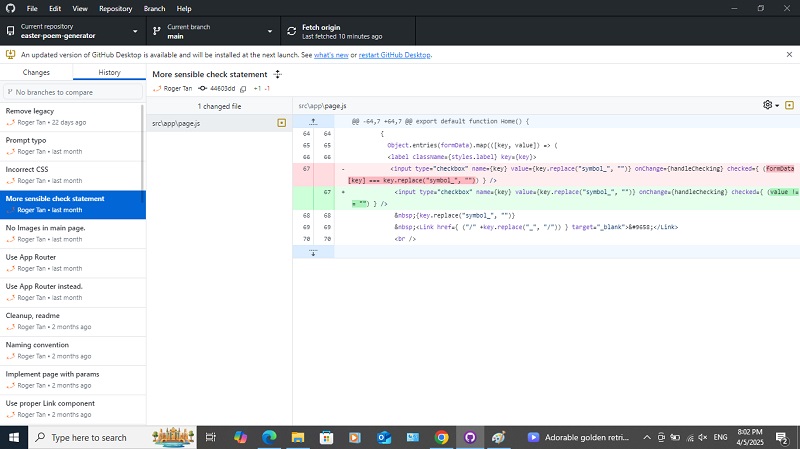The image size is (800, 449).
Task: Click restart GitHub Desktop link
Action: 394,55
